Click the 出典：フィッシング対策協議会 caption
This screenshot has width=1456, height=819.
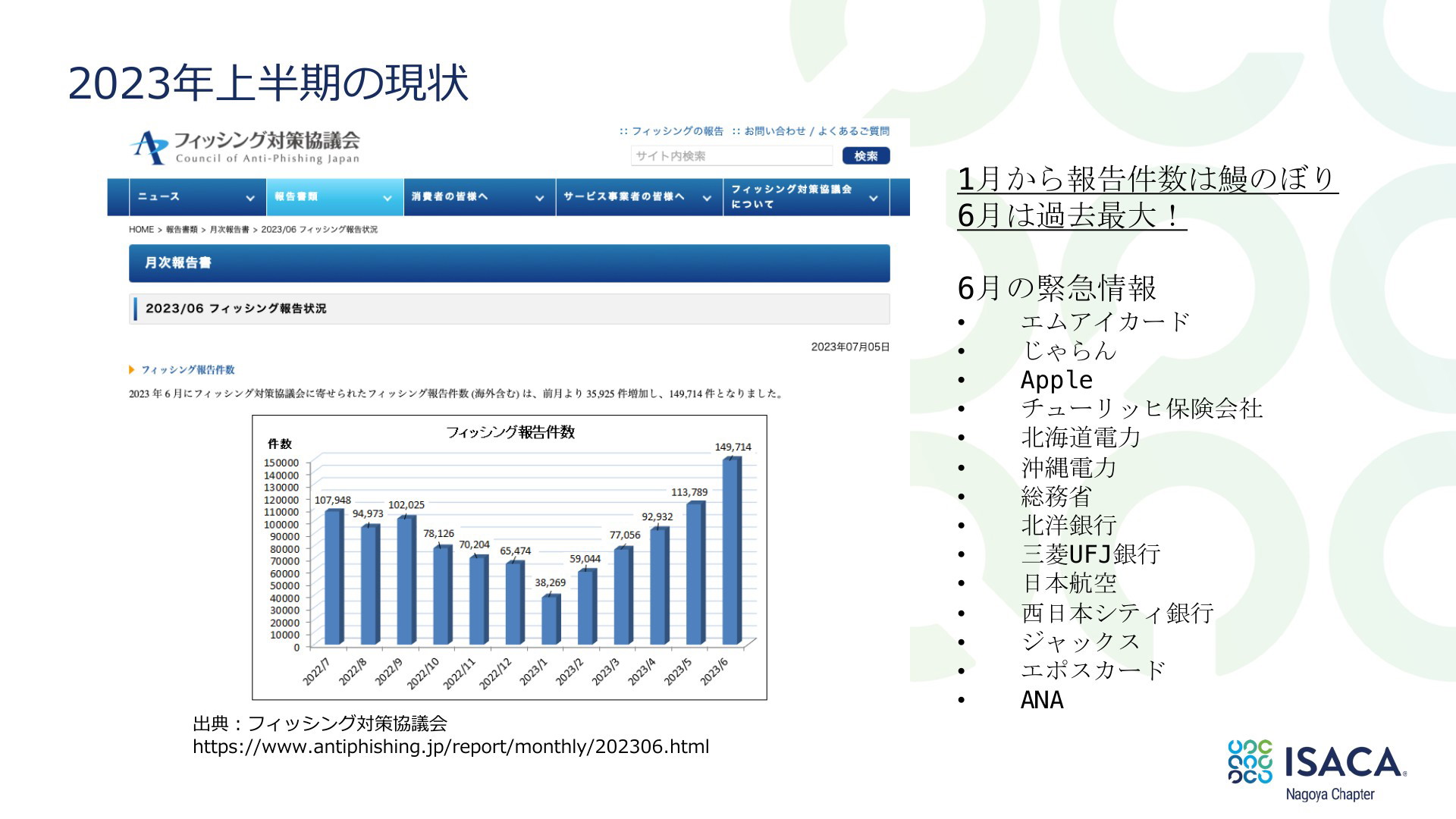pos(320,723)
